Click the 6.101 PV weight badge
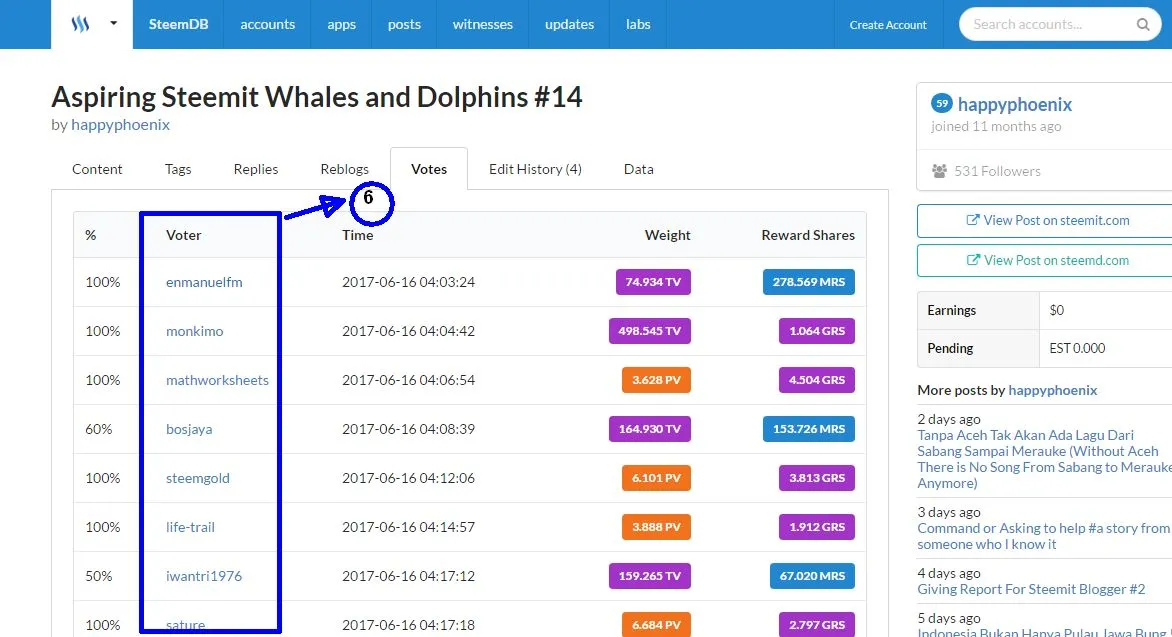 656,478
